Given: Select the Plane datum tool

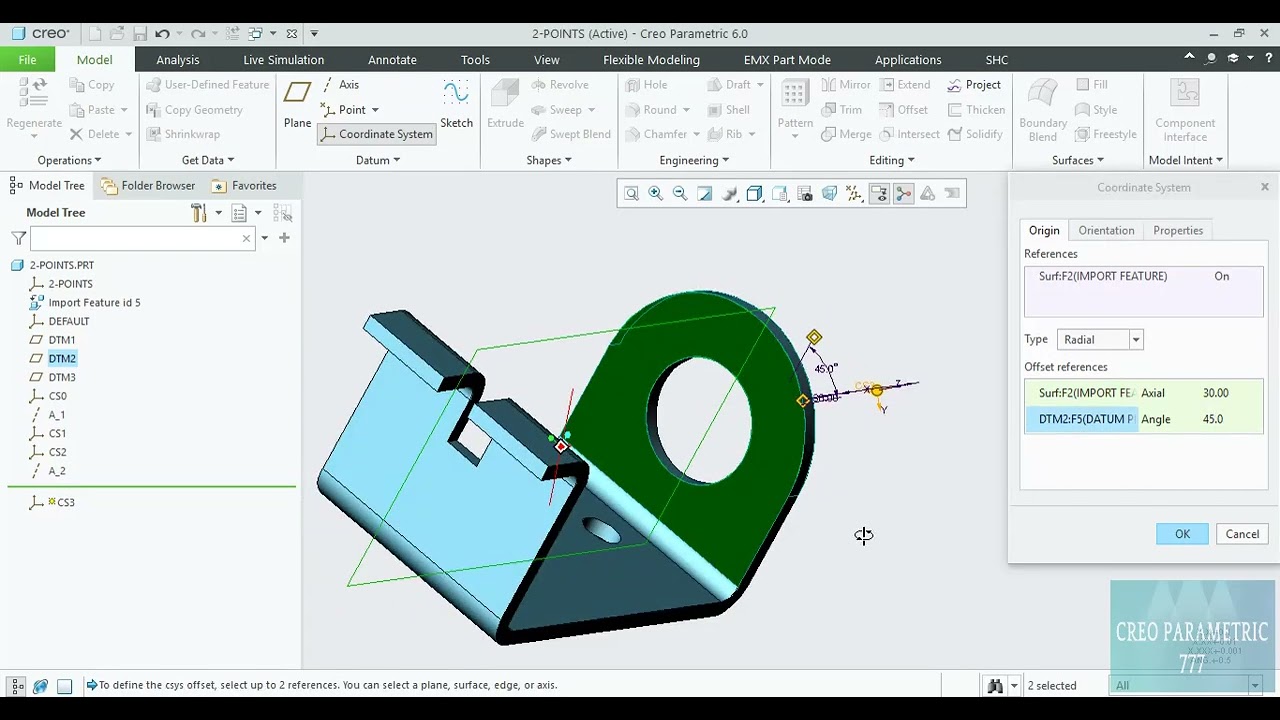Looking at the screenshot, I should pyautogui.click(x=297, y=105).
